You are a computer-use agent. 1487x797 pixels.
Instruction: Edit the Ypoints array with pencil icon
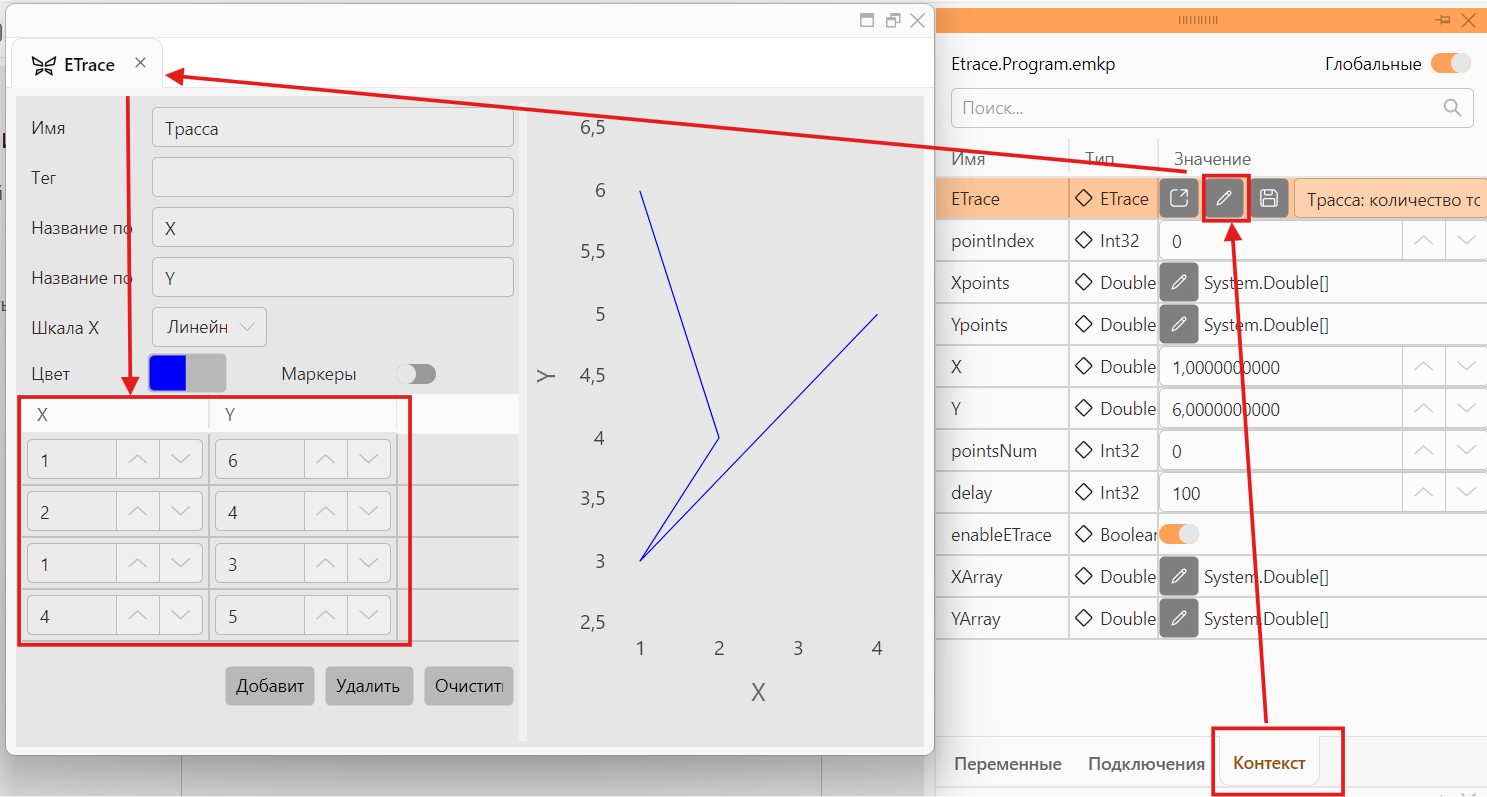1178,325
